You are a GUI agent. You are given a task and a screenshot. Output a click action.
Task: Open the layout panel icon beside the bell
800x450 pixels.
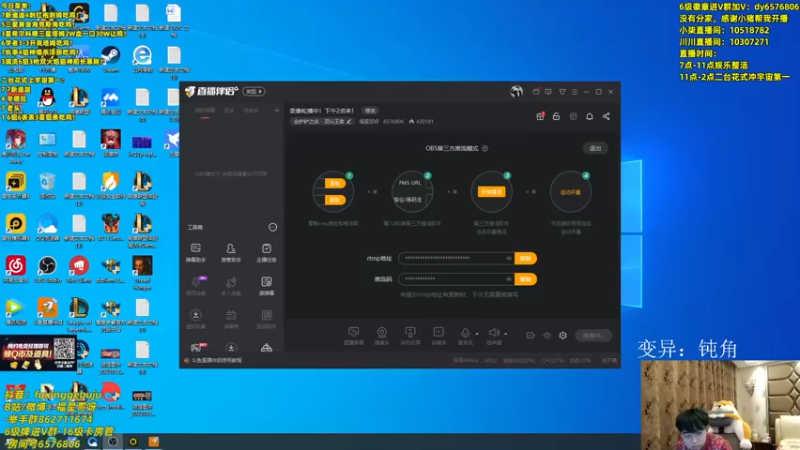click(573, 116)
